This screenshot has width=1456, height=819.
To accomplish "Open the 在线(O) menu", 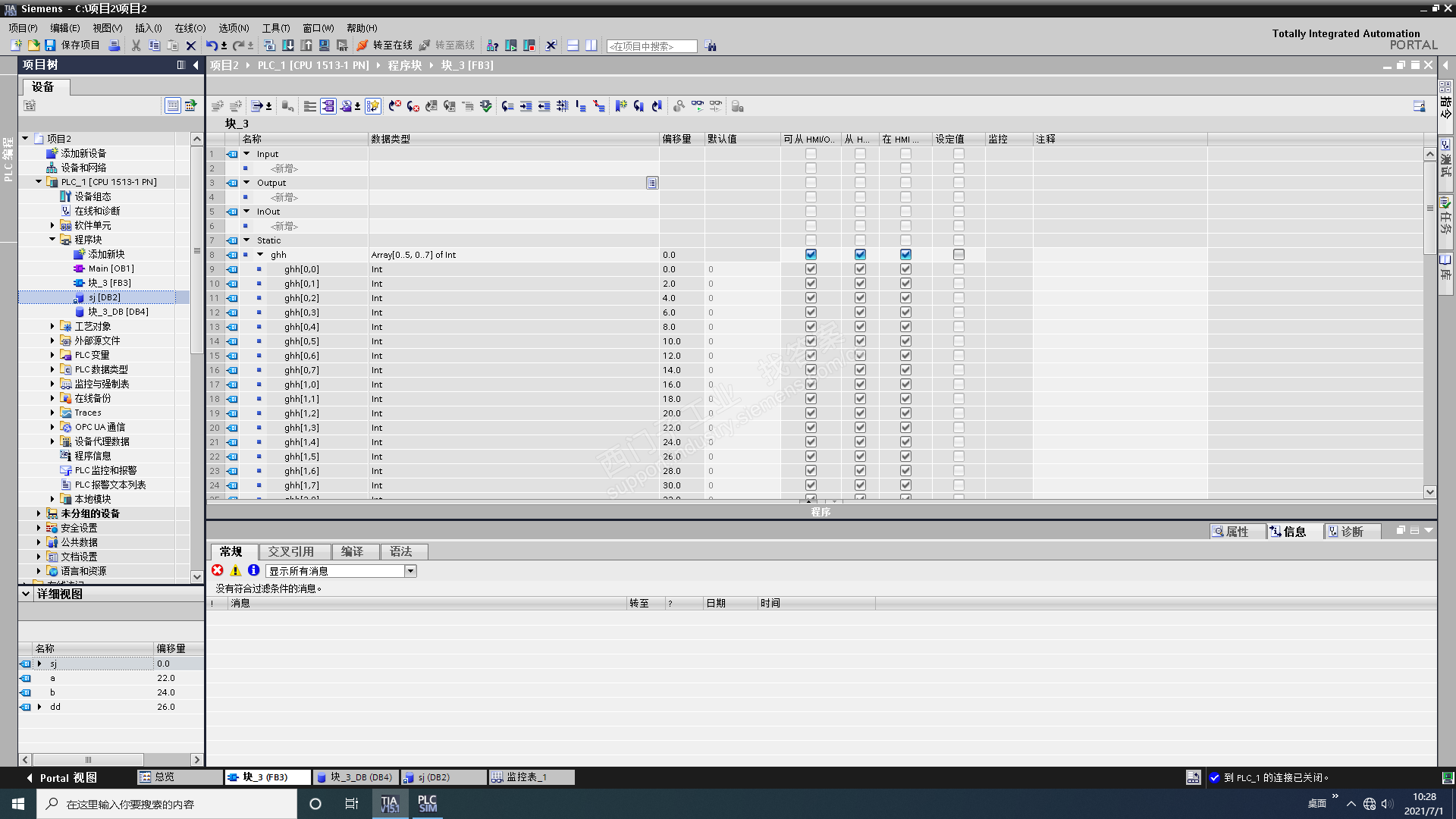I will pos(190,28).
